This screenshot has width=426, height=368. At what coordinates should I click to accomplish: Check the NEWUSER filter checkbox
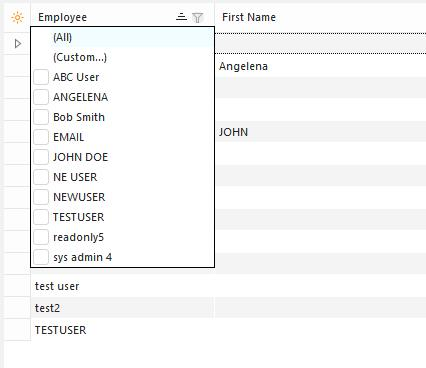pyautogui.click(x=41, y=197)
